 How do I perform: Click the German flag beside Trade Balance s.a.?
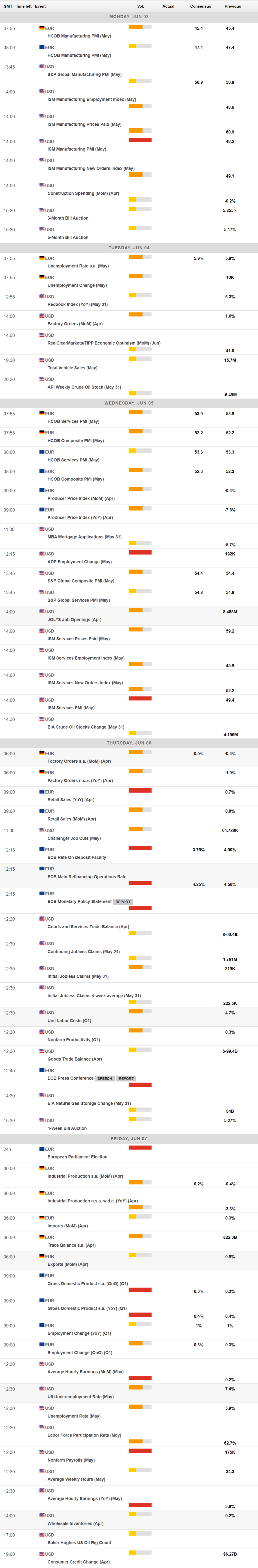coord(42,1237)
